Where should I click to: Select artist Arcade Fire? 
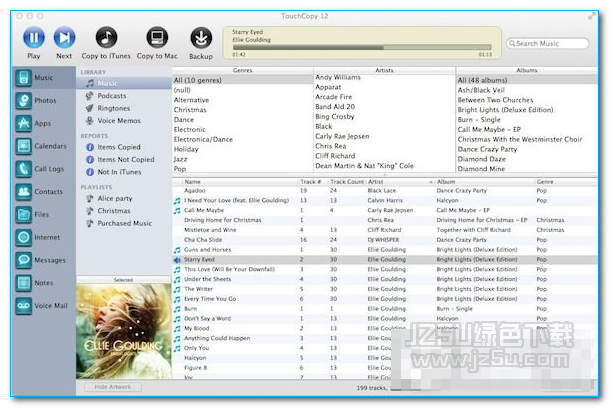[384, 97]
